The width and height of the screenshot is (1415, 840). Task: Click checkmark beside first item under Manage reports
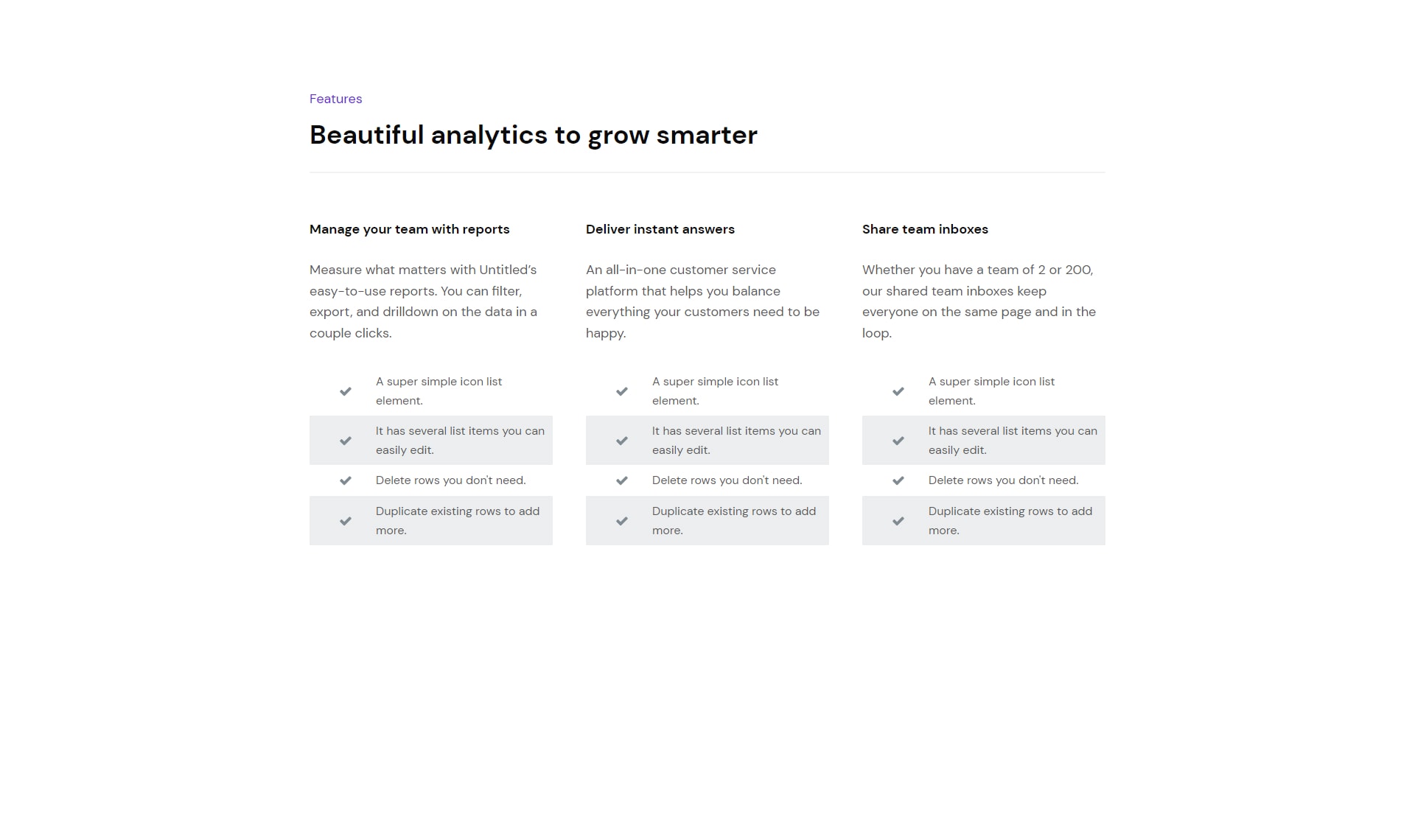click(x=345, y=391)
